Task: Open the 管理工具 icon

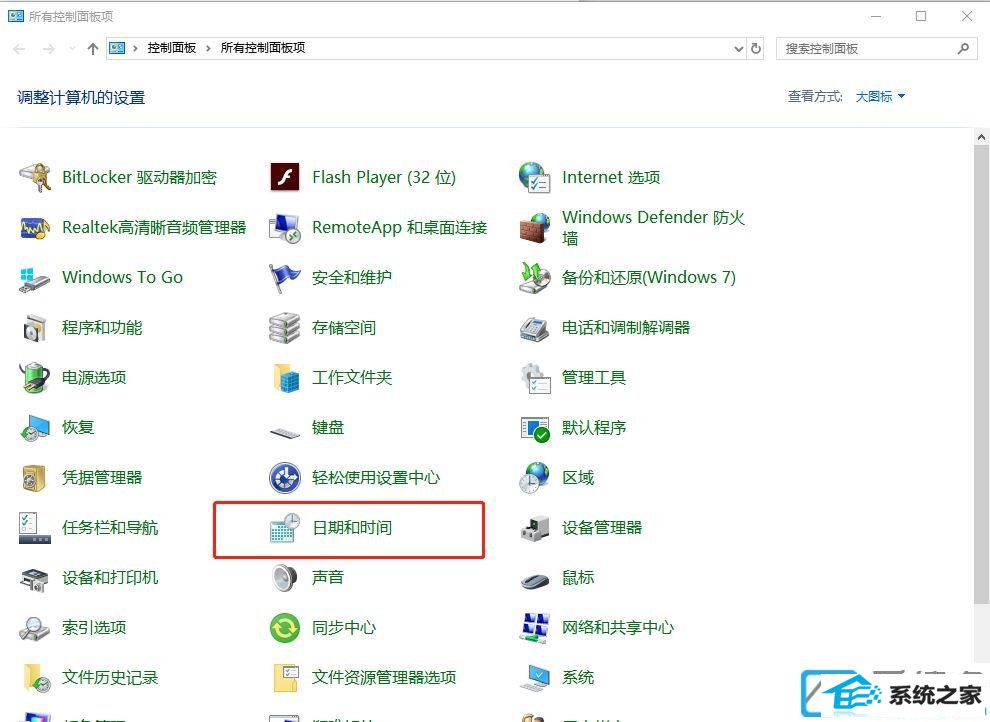Action: point(536,377)
